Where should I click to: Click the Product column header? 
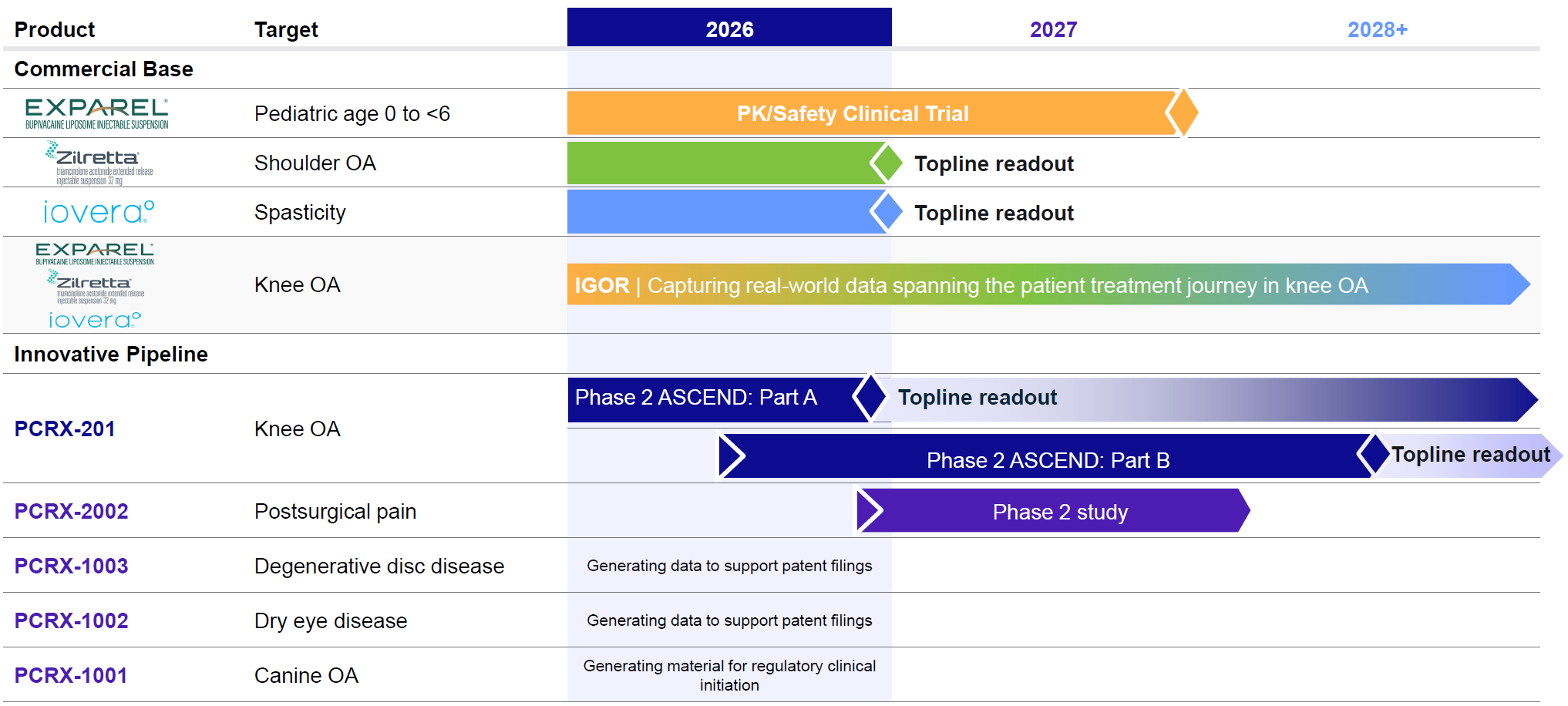[x=55, y=29]
